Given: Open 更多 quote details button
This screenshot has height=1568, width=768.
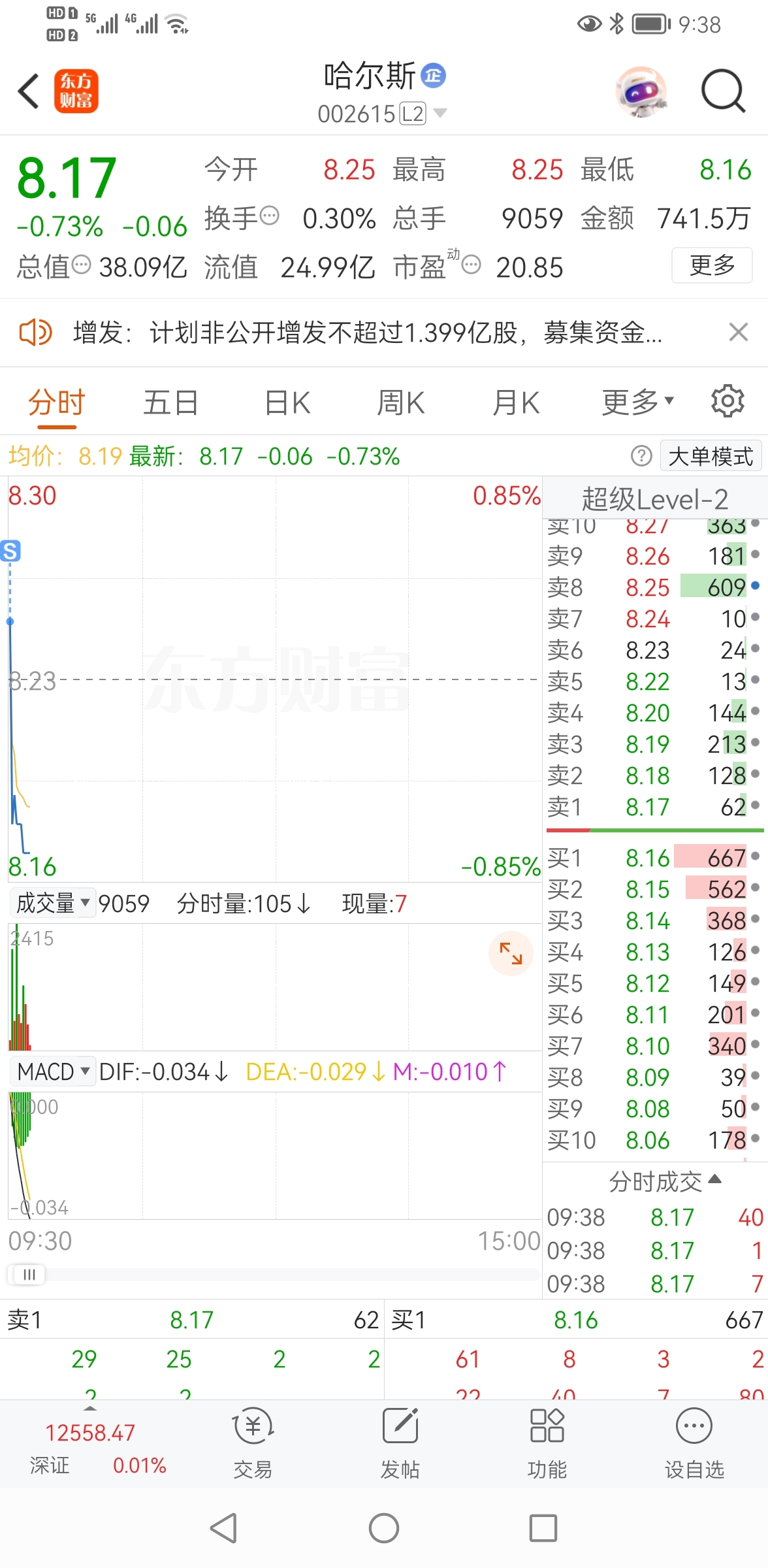Looking at the screenshot, I should click(x=712, y=265).
